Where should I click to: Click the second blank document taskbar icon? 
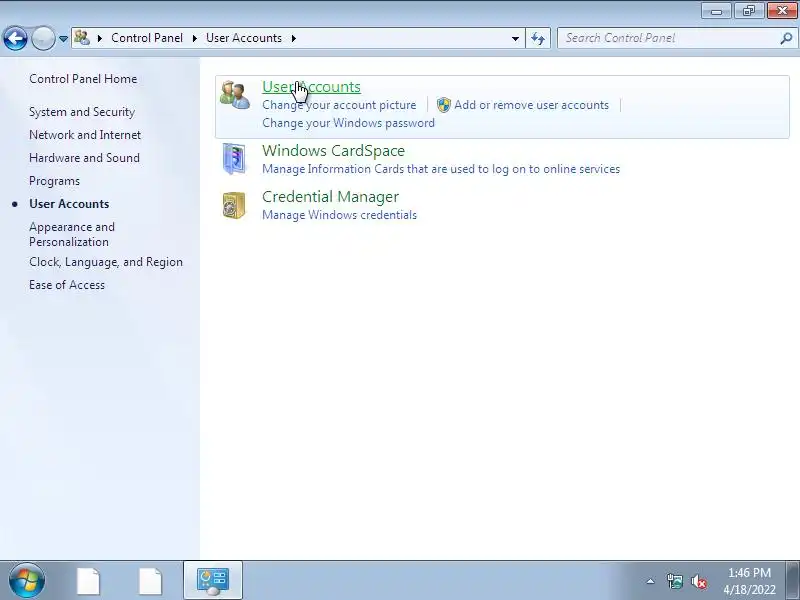151,581
